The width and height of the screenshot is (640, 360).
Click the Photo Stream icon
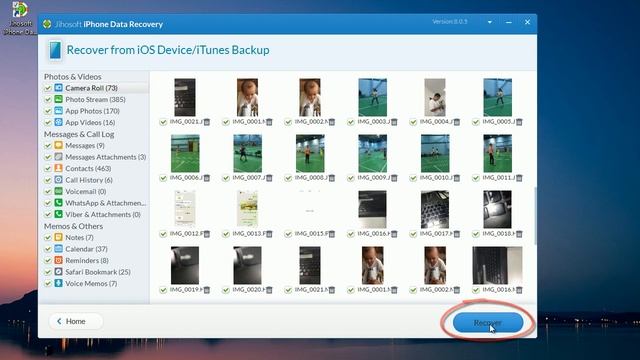tap(58, 99)
